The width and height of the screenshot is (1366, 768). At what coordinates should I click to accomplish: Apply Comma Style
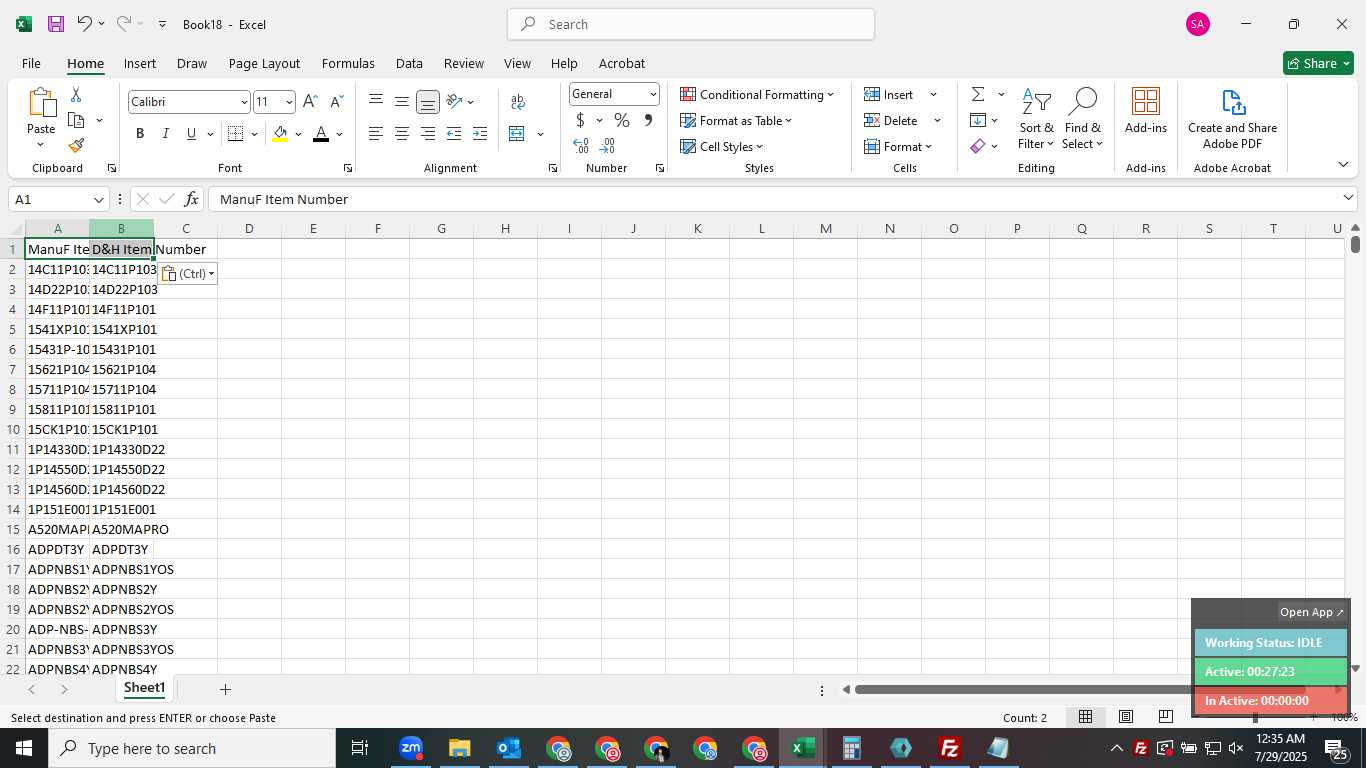point(648,121)
